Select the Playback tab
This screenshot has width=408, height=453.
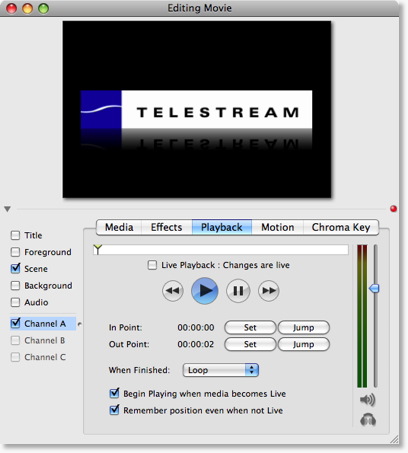click(222, 227)
